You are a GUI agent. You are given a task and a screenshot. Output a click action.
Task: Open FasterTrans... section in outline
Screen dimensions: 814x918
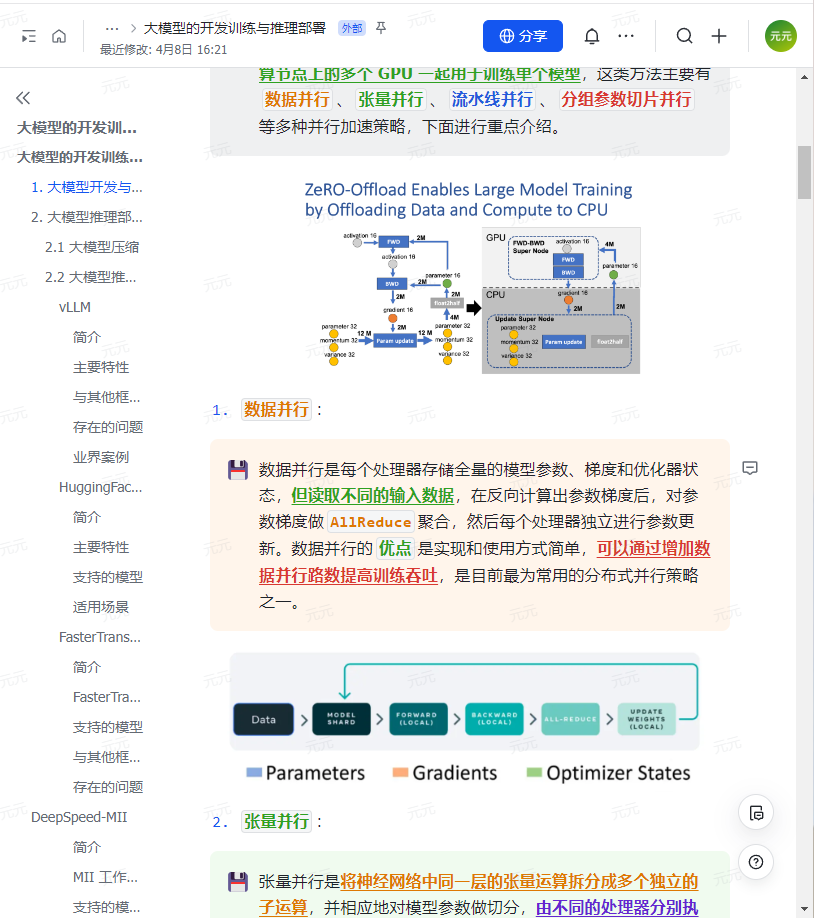tap(100, 637)
